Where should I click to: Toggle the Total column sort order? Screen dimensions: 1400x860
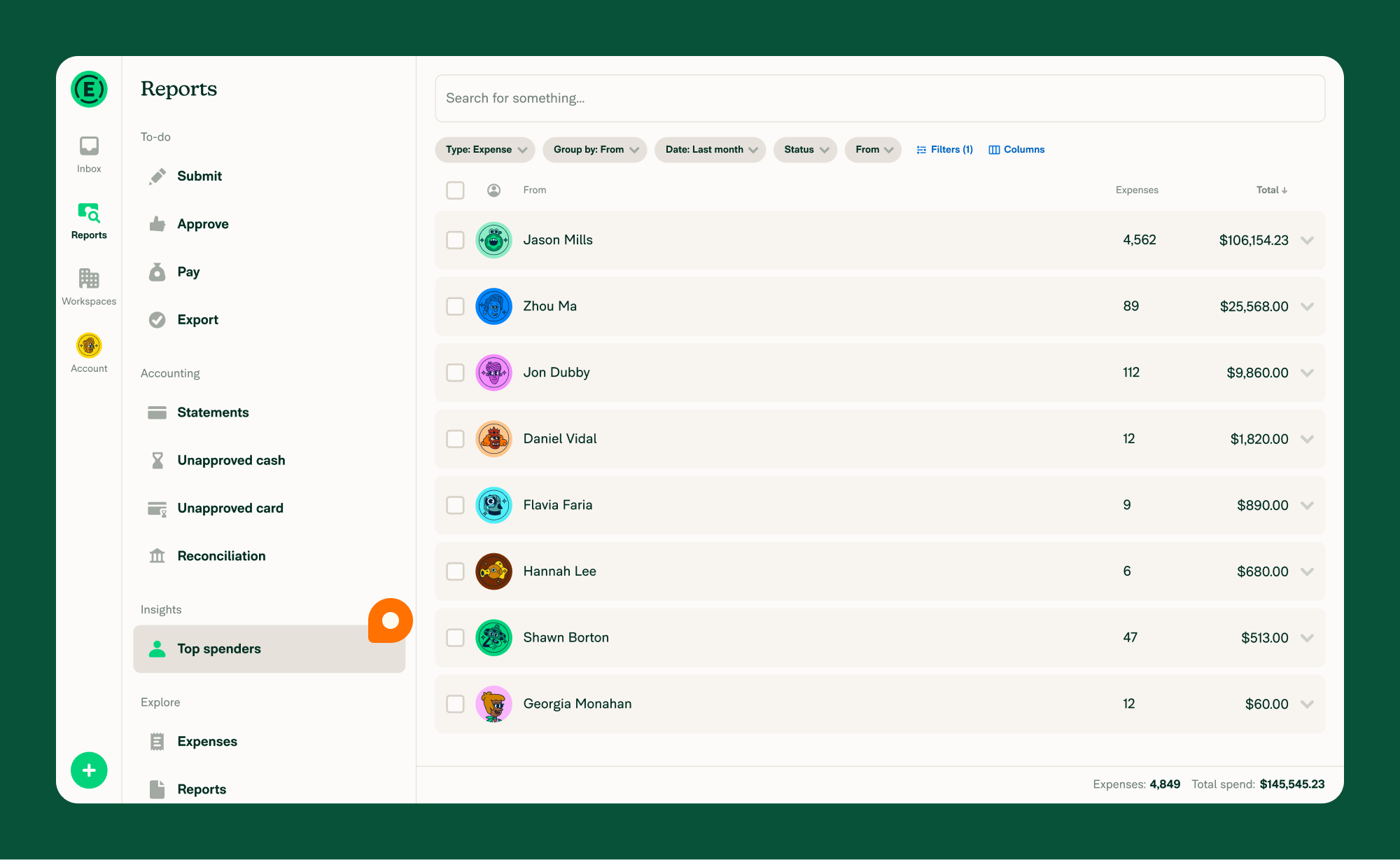tap(1271, 190)
